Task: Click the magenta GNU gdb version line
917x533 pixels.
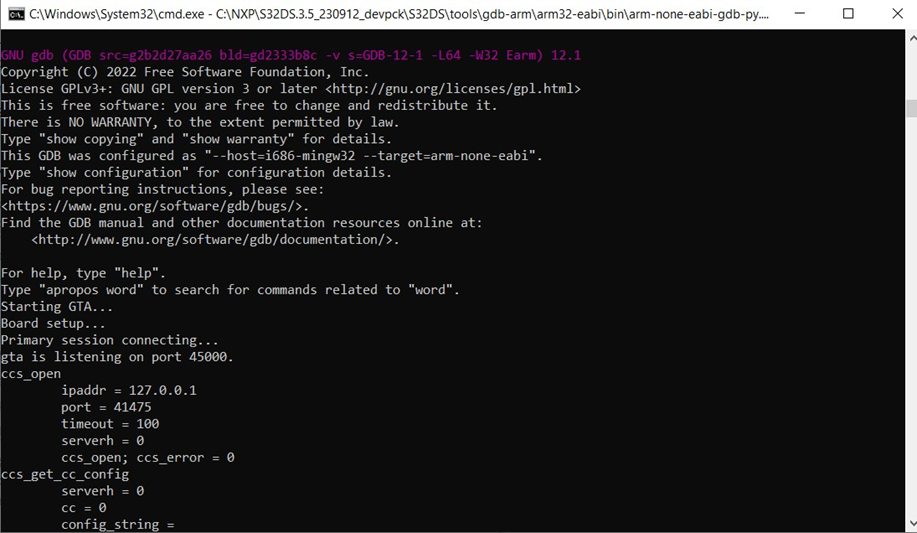Action: click(x=290, y=55)
